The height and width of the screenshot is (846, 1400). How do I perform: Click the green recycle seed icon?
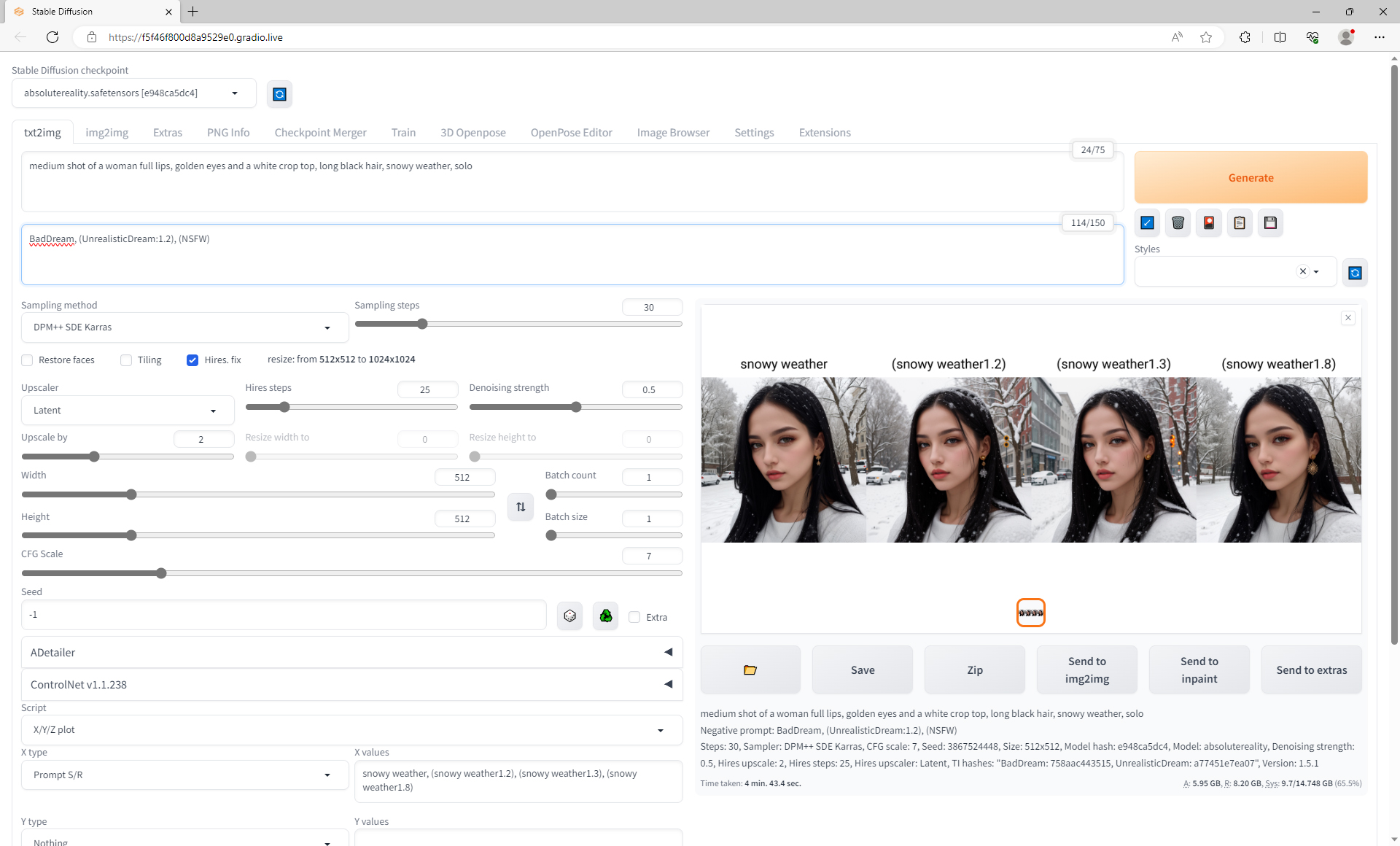click(605, 616)
